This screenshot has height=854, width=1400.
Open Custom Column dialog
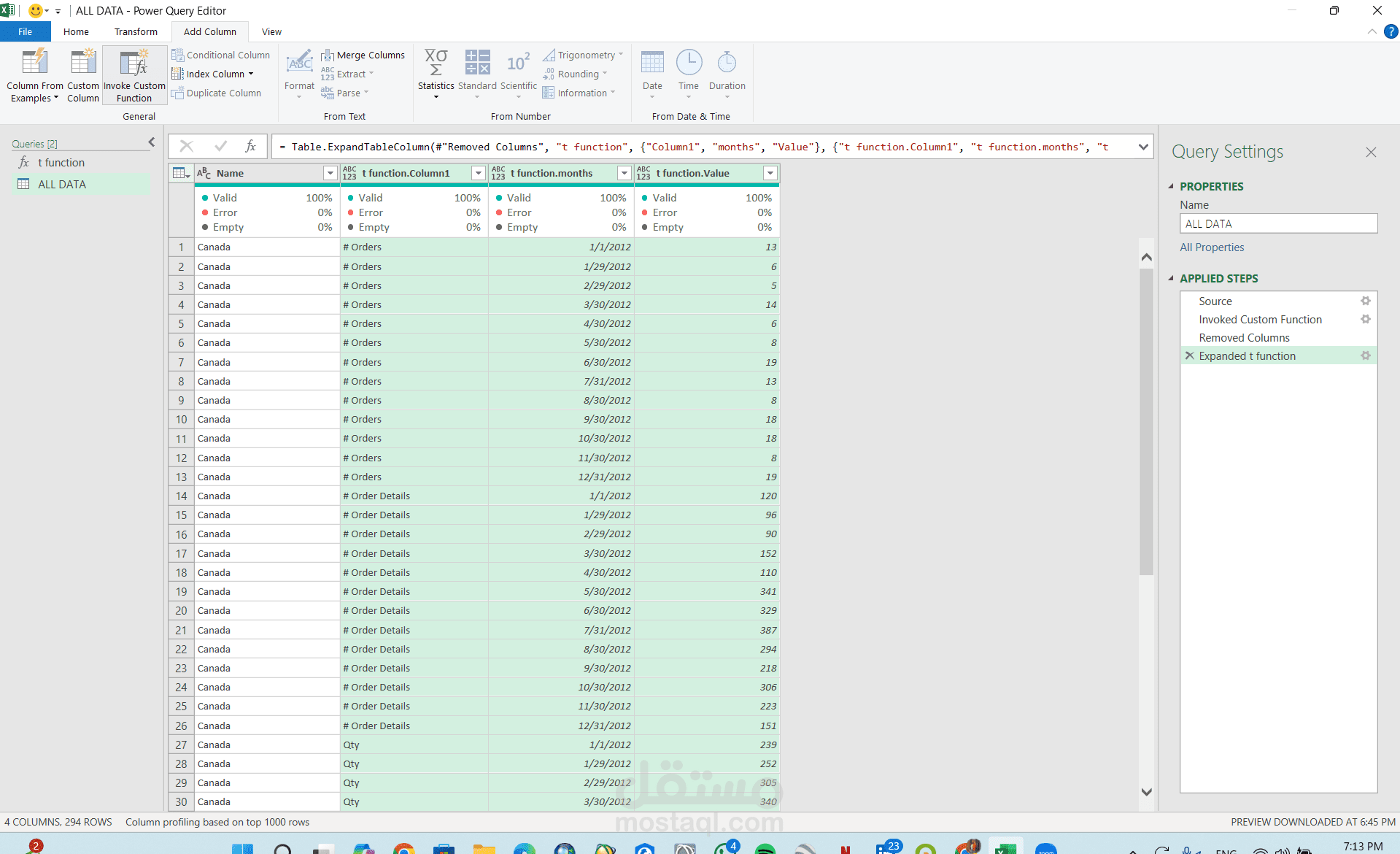[83, 76]
